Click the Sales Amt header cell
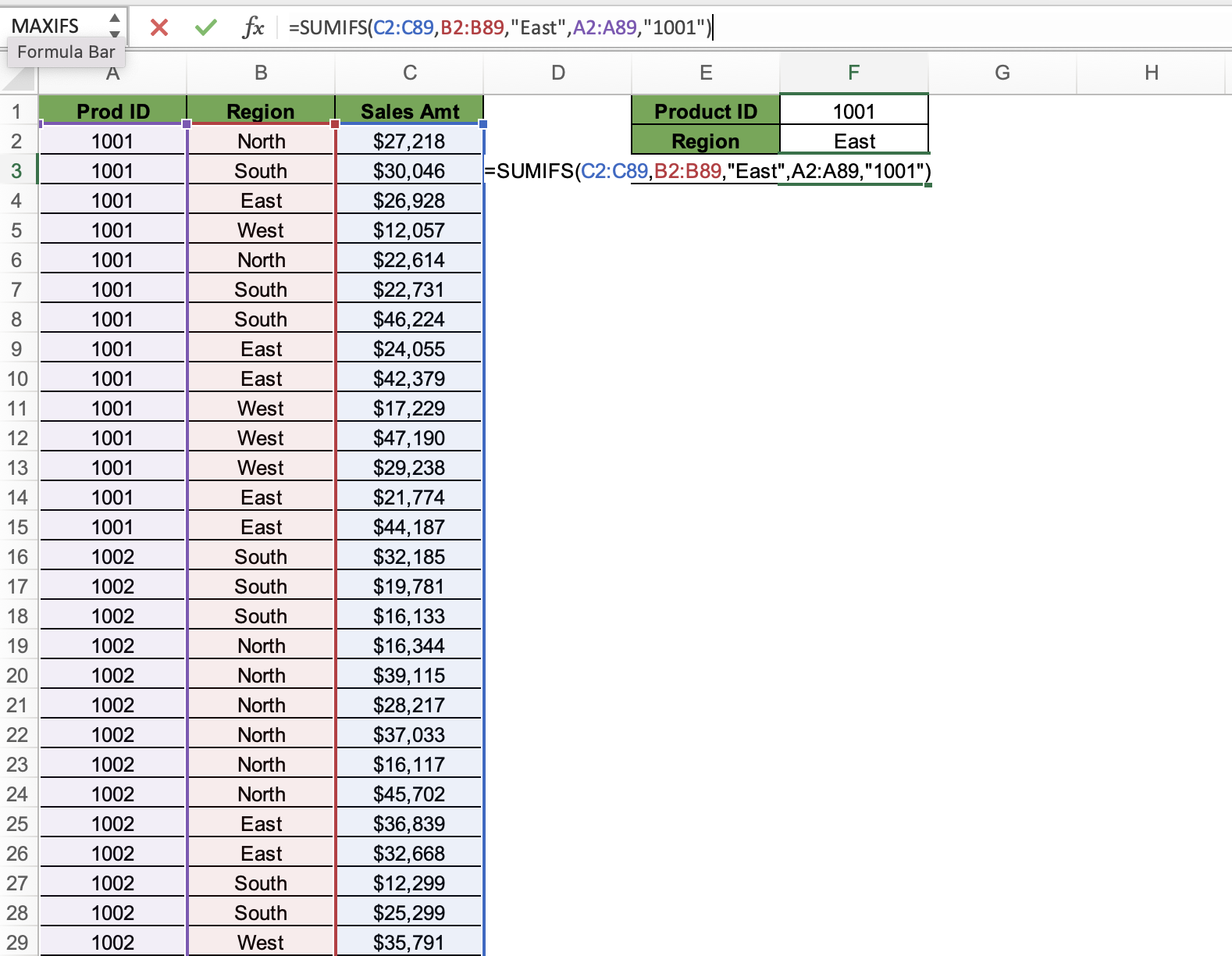This screenshot has height=956, width=1232. tap(409, 112)
